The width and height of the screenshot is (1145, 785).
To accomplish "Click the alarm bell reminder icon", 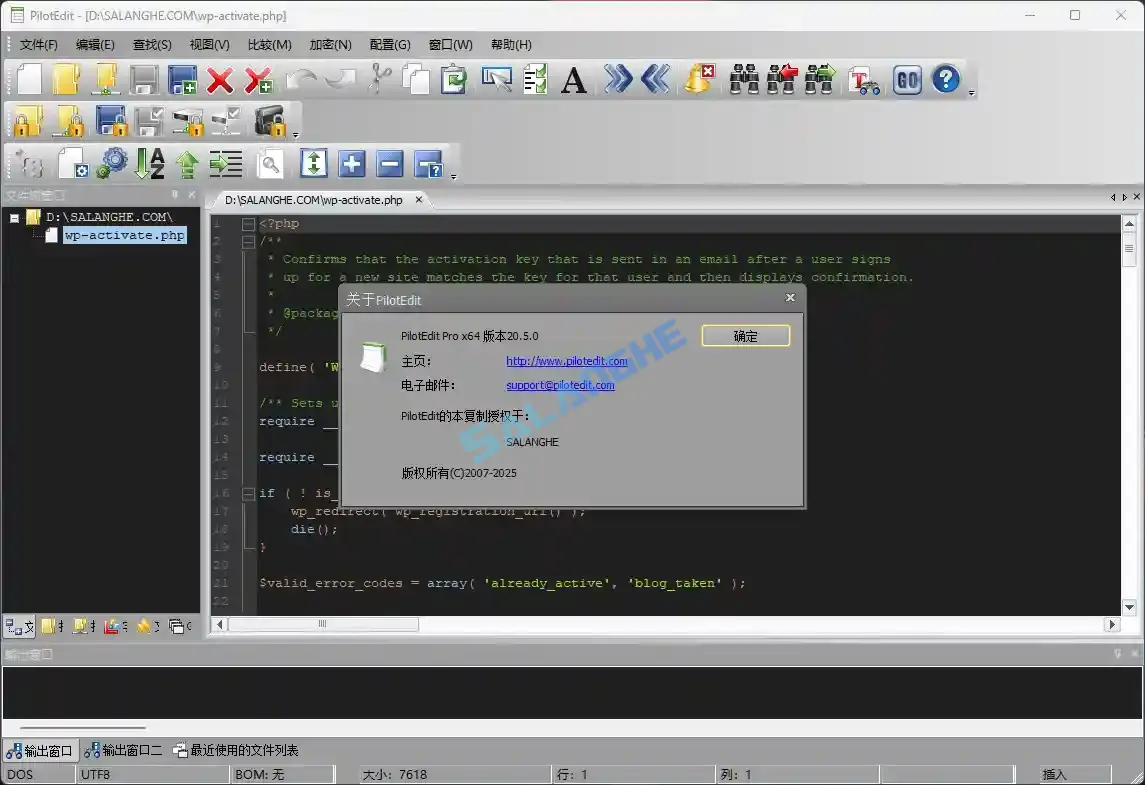I will point(698,79).
